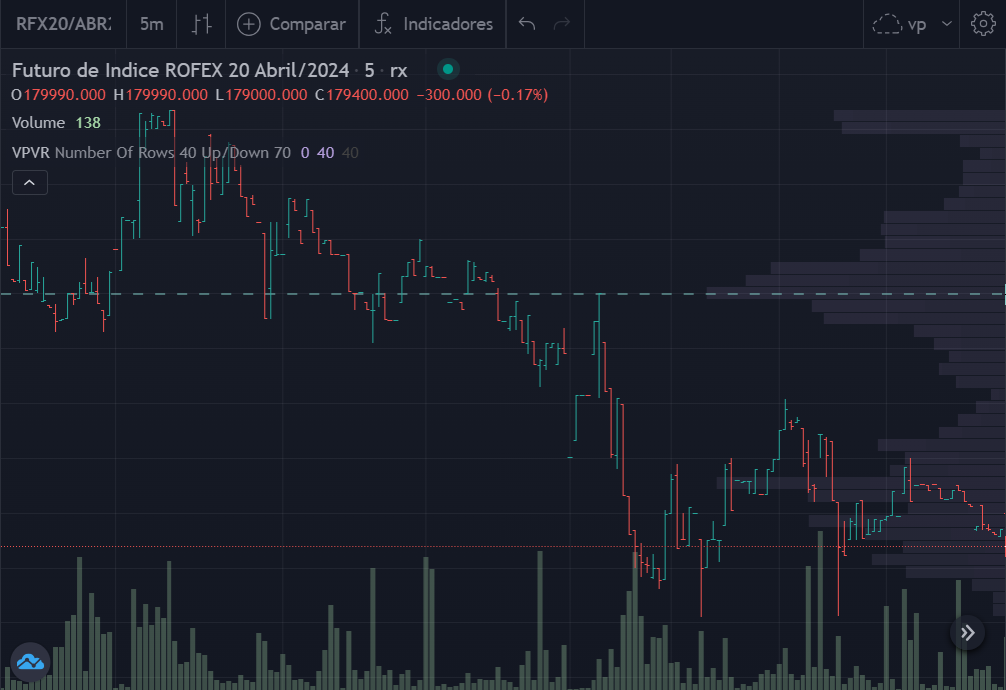This screenshot has height=690, width=1006.
Task: Open the chart settings gear
Action: click(983, 24)
